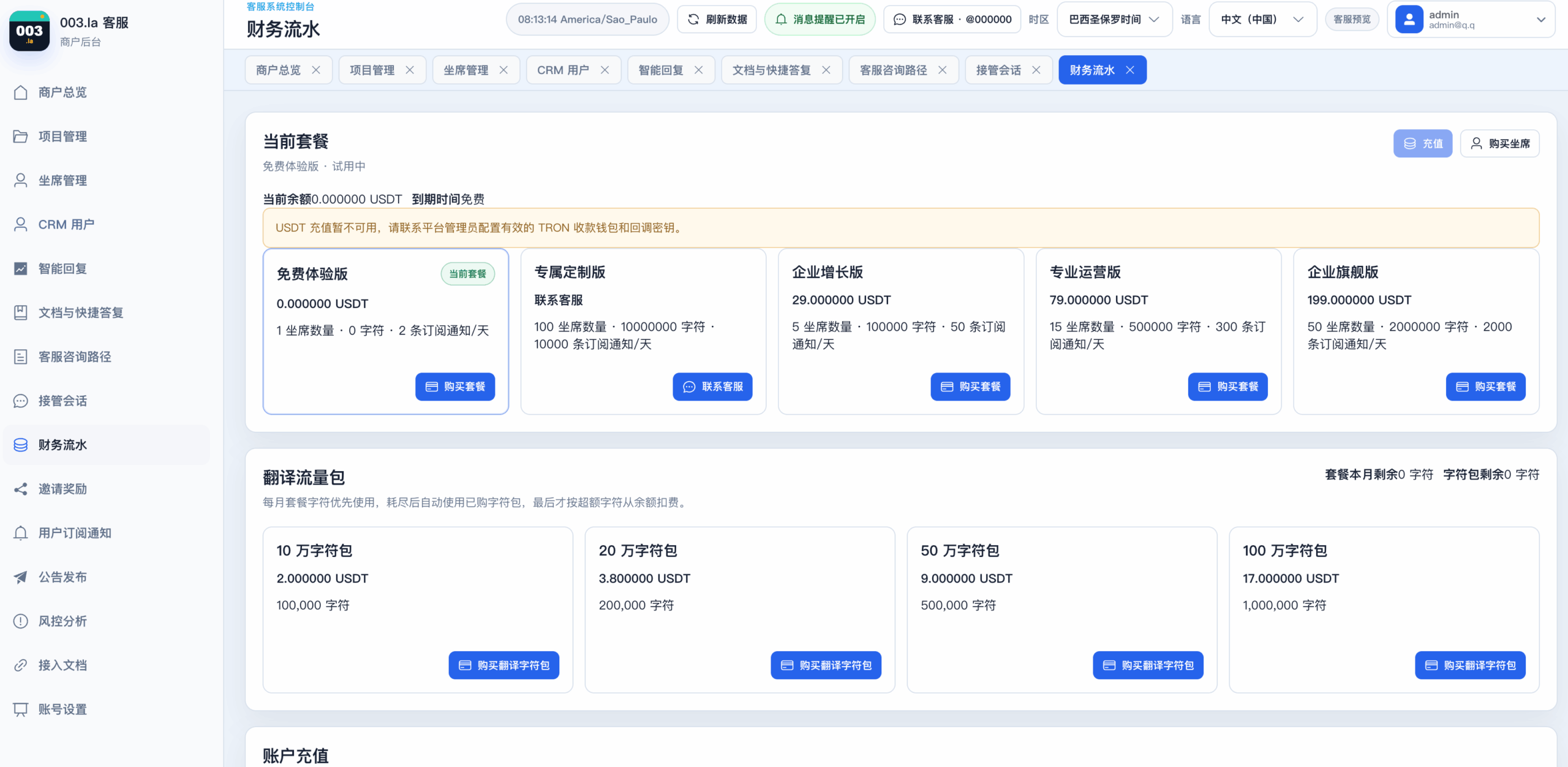Viewport: 1568px width, 767px height.
Task: Purchase the 10 万字符包 translation pack
Action: (503, 665)
